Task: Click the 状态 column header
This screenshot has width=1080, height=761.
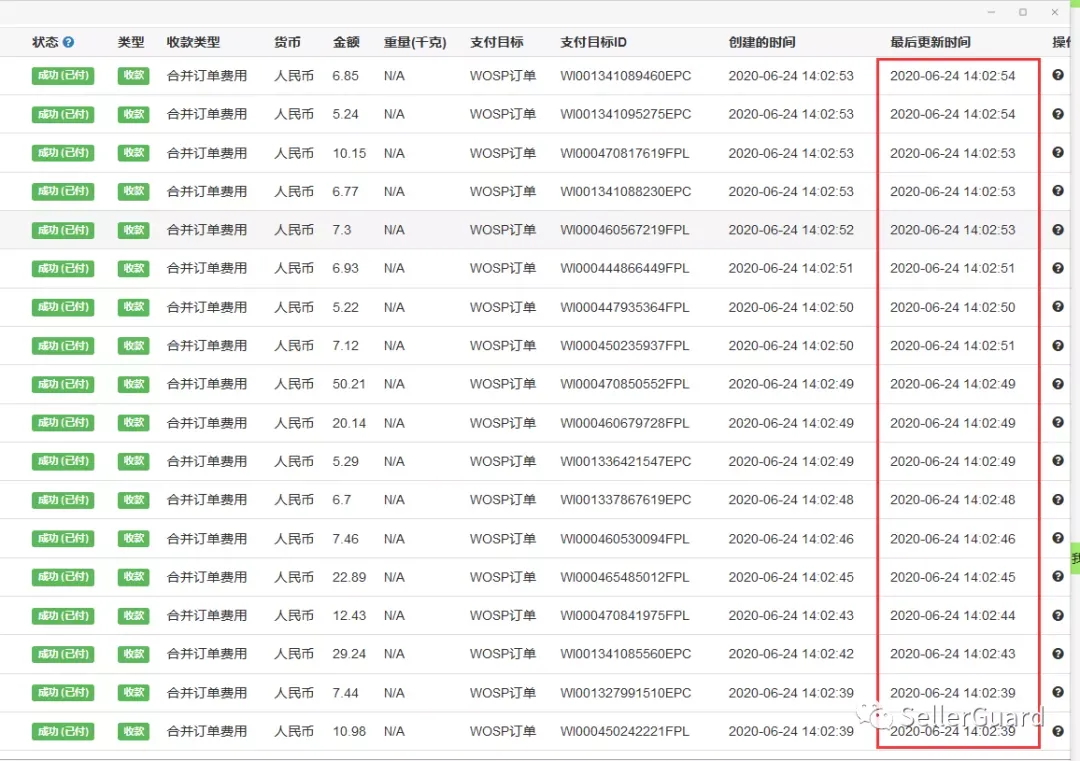Action: coord(45,42)
